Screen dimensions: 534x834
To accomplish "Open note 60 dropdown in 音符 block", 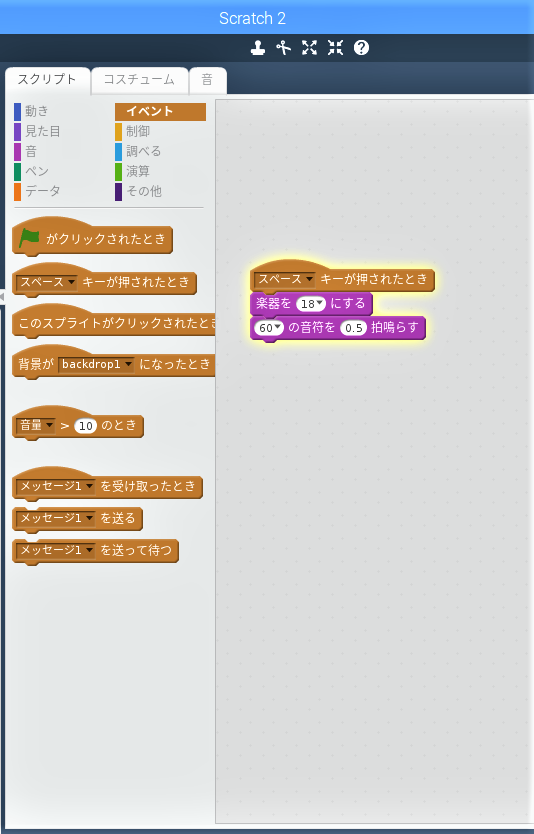I will coord(269,328).
